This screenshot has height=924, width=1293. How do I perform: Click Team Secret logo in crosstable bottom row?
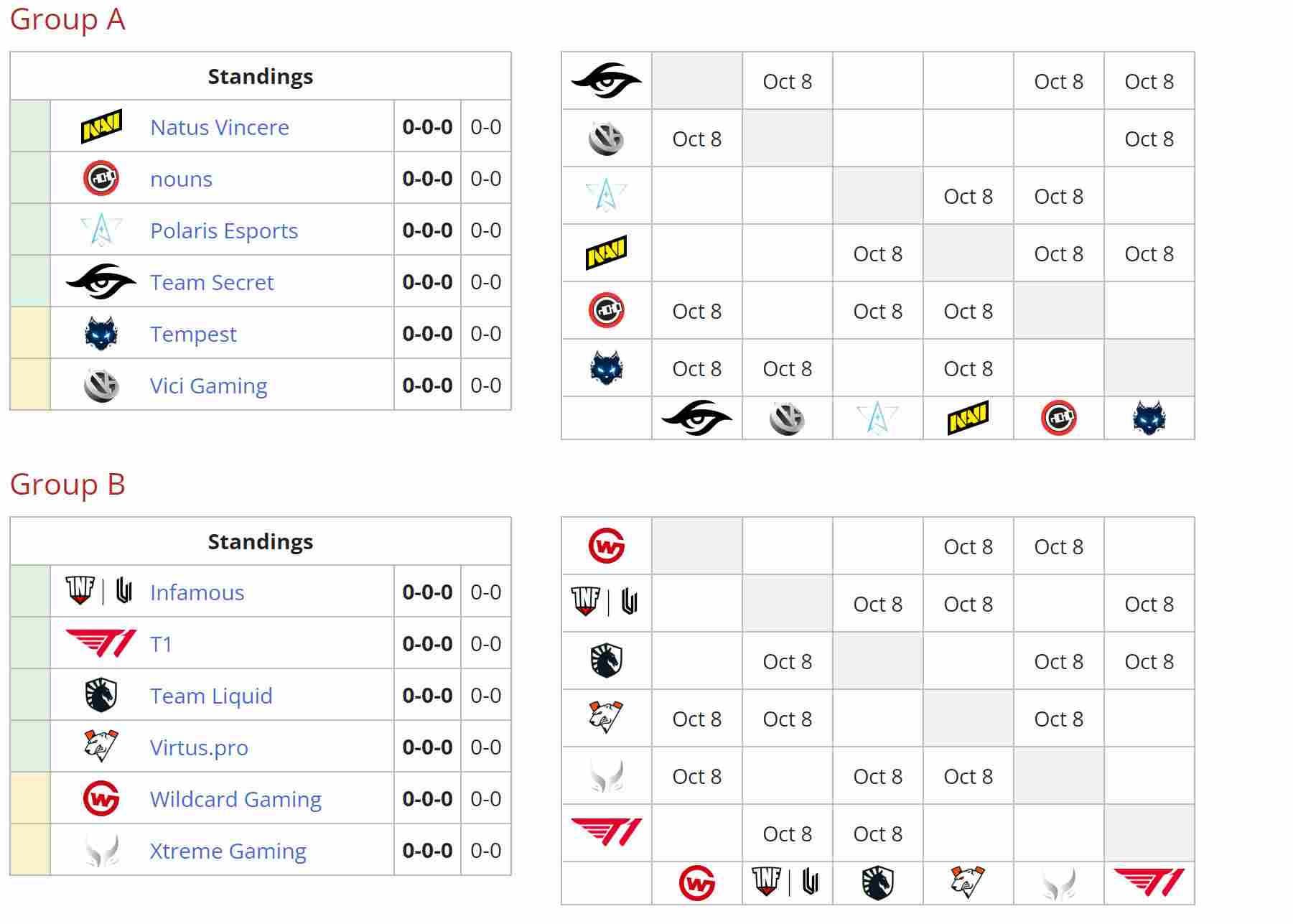coord(696,419)
